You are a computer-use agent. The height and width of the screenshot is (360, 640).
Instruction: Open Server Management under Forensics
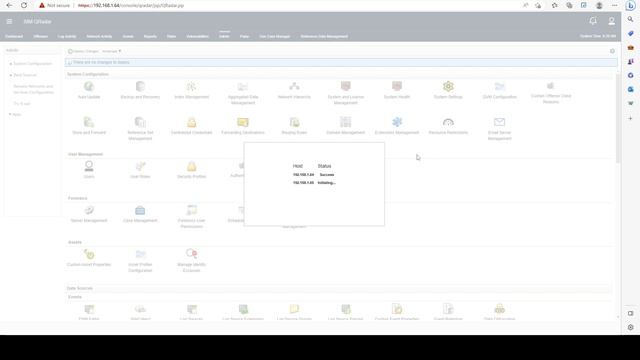(x=89, y=210)
